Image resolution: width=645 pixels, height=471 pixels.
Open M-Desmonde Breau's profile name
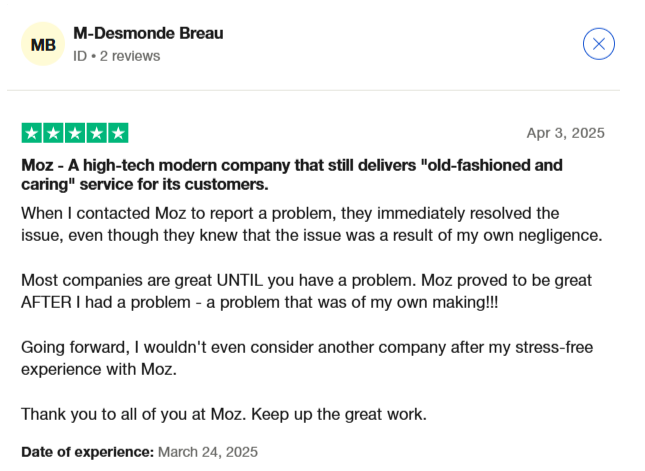coord(148,33)
